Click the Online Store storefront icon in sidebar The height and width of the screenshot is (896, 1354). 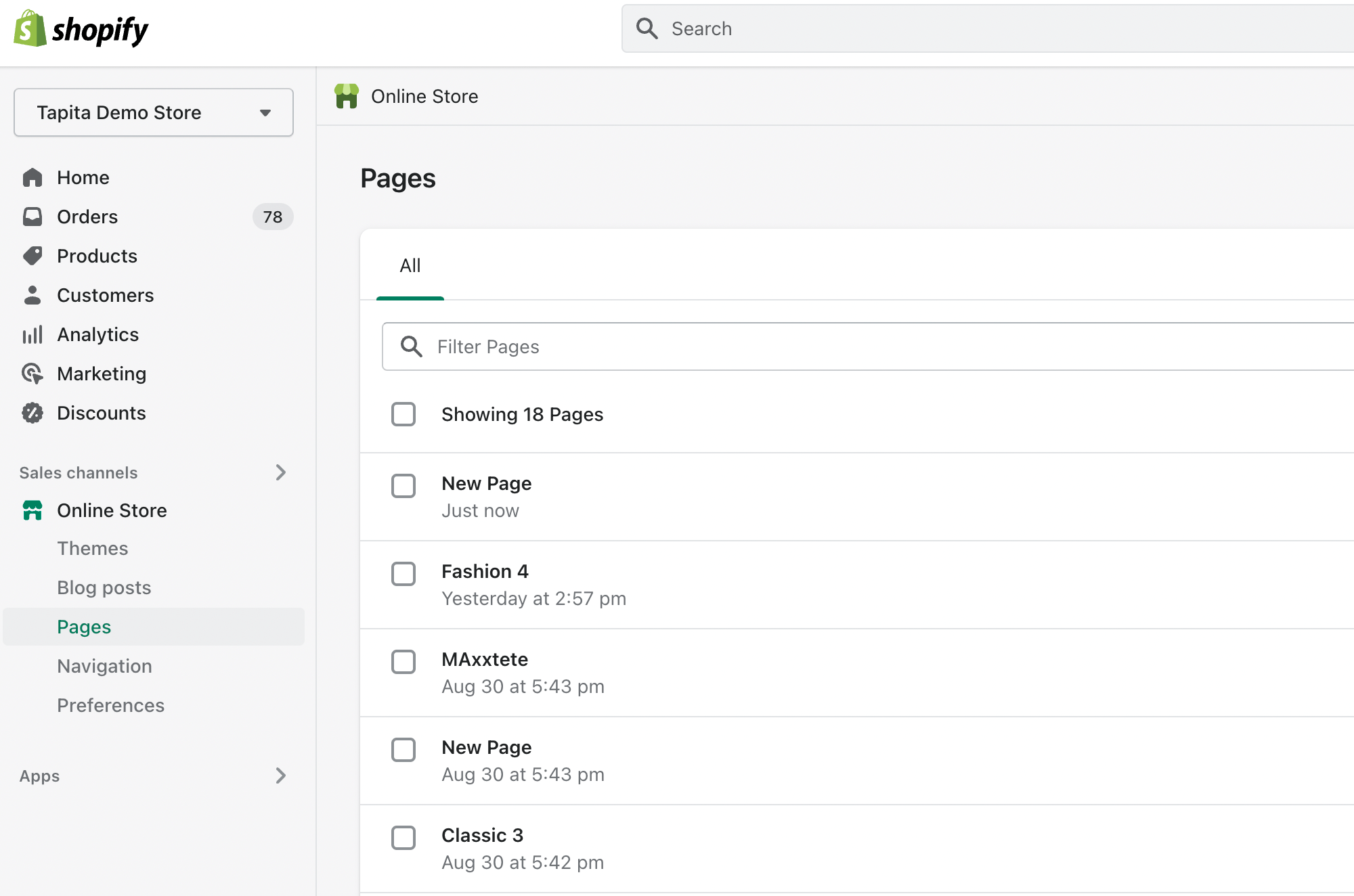click(x=32, y=510)
